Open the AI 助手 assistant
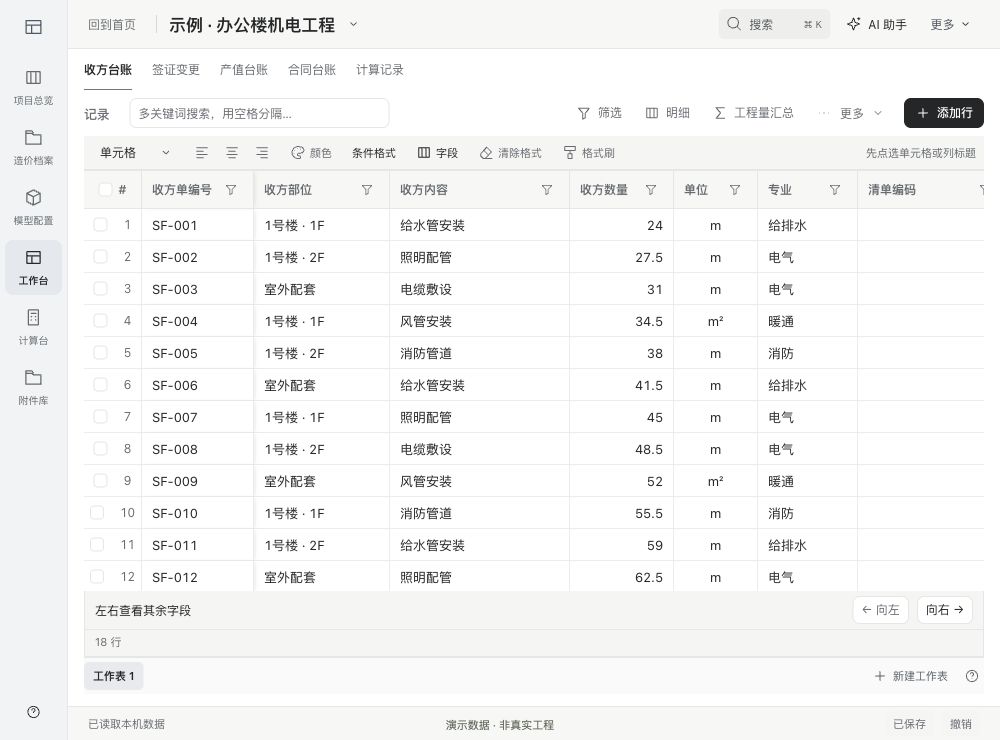Screen dimensions: 1000x740 pos(877,24)
